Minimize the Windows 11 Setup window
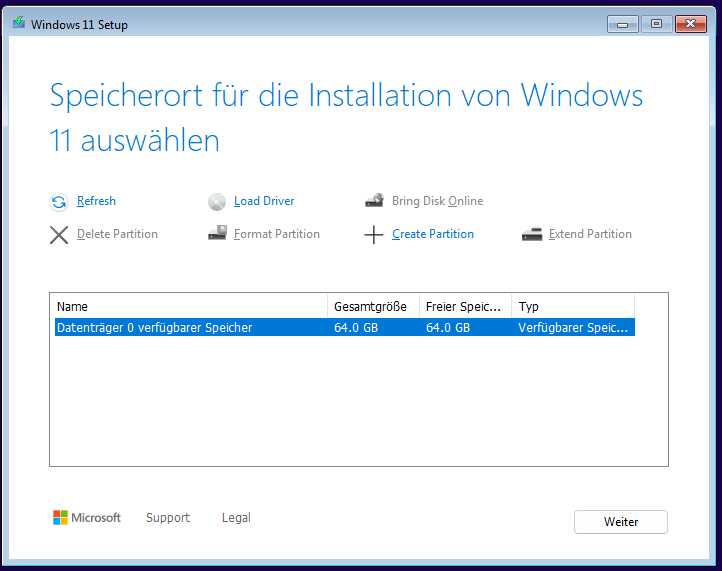 [623, 24]
